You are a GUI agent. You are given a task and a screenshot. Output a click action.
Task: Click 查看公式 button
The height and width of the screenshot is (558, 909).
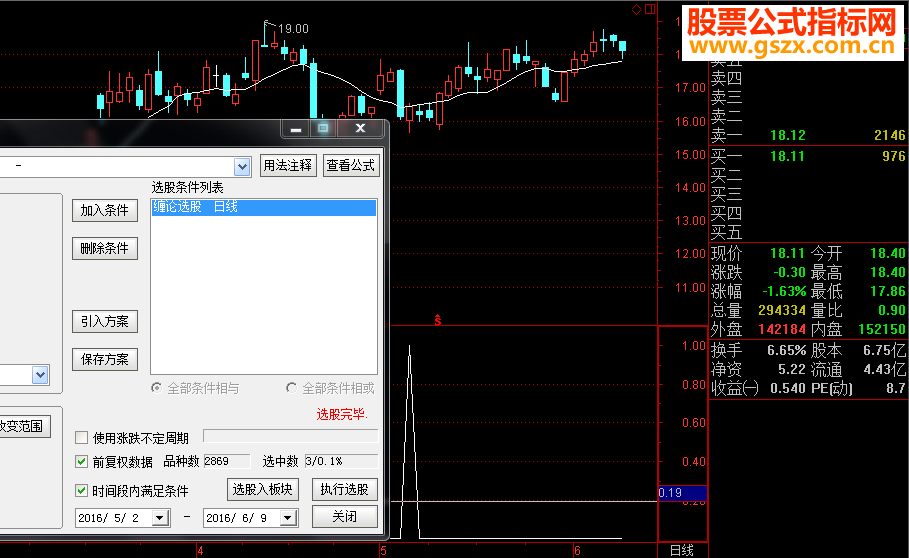click(x=351, y=166)
